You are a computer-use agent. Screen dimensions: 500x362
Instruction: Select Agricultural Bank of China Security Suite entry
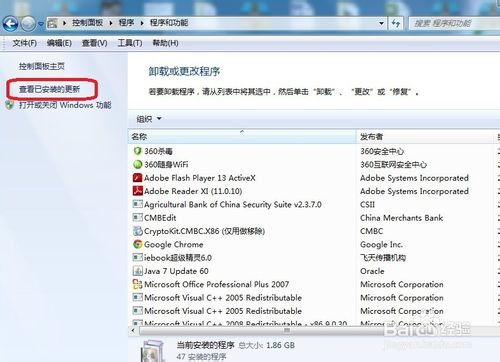(233, 204)
